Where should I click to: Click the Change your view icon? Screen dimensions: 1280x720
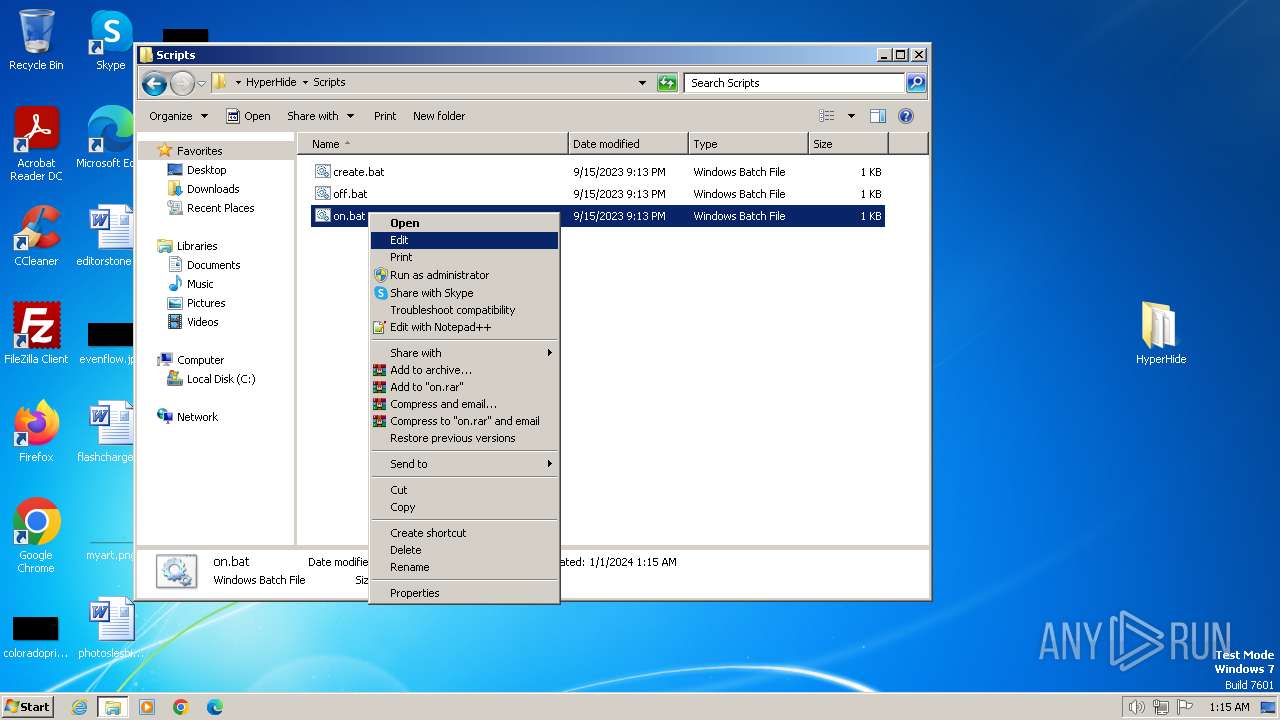[827, 116]
